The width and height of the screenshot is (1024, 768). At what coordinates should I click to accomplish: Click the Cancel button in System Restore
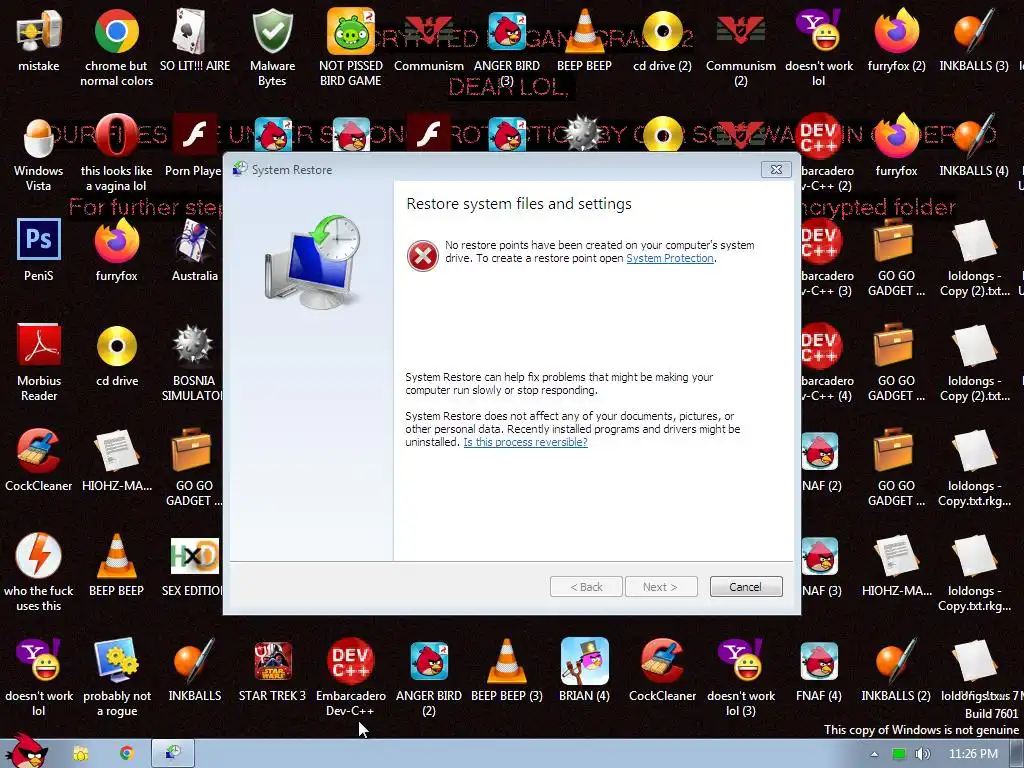click(746, 586)
